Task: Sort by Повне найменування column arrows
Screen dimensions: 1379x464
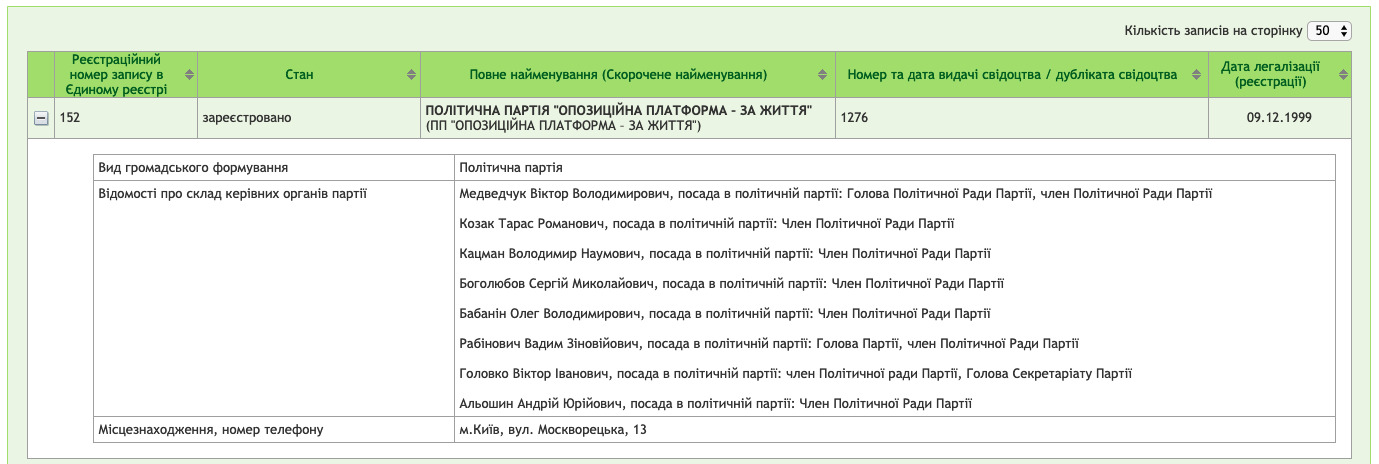Action: coord(823,75)
